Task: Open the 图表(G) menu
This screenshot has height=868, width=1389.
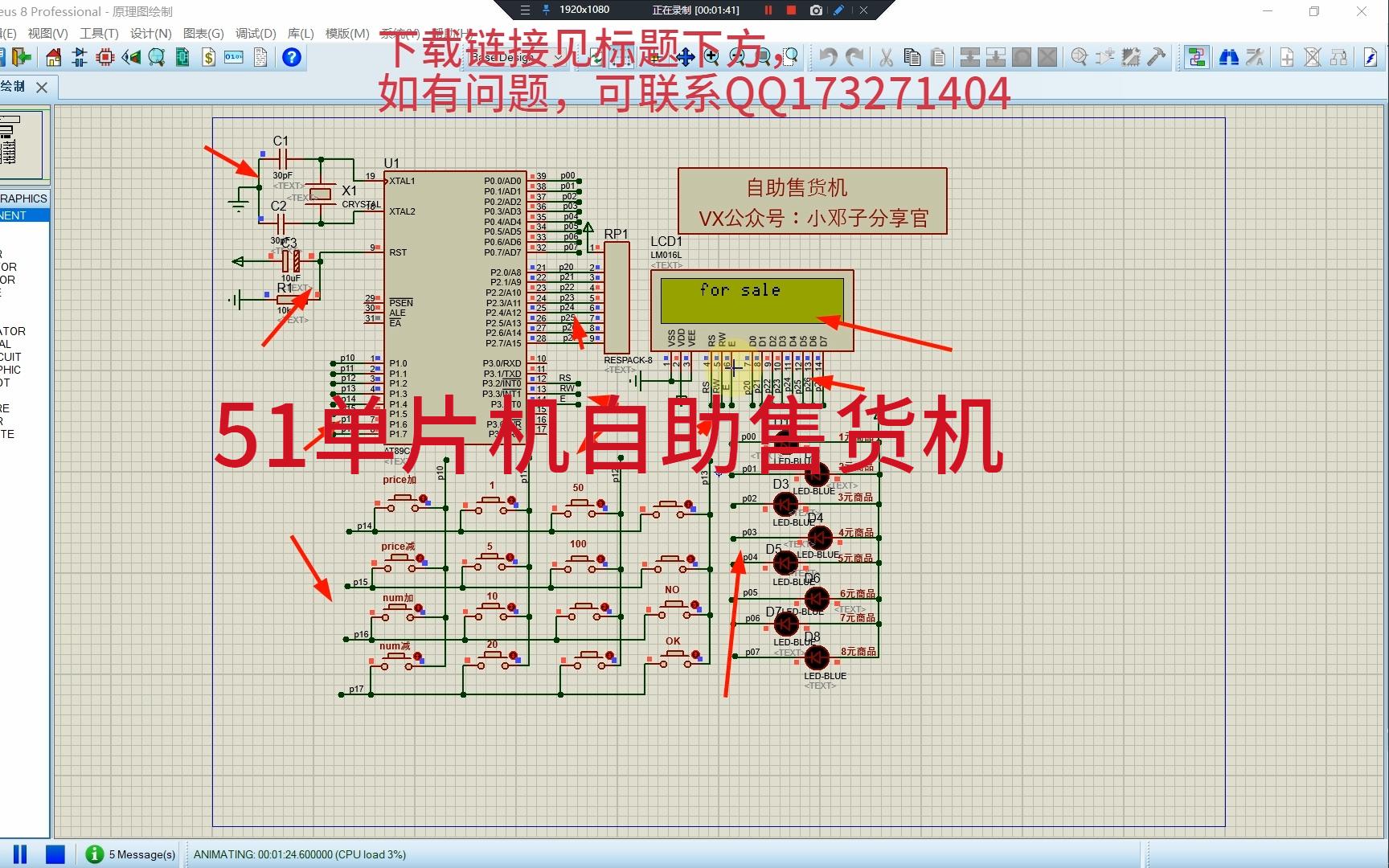Action: (203, 33)
